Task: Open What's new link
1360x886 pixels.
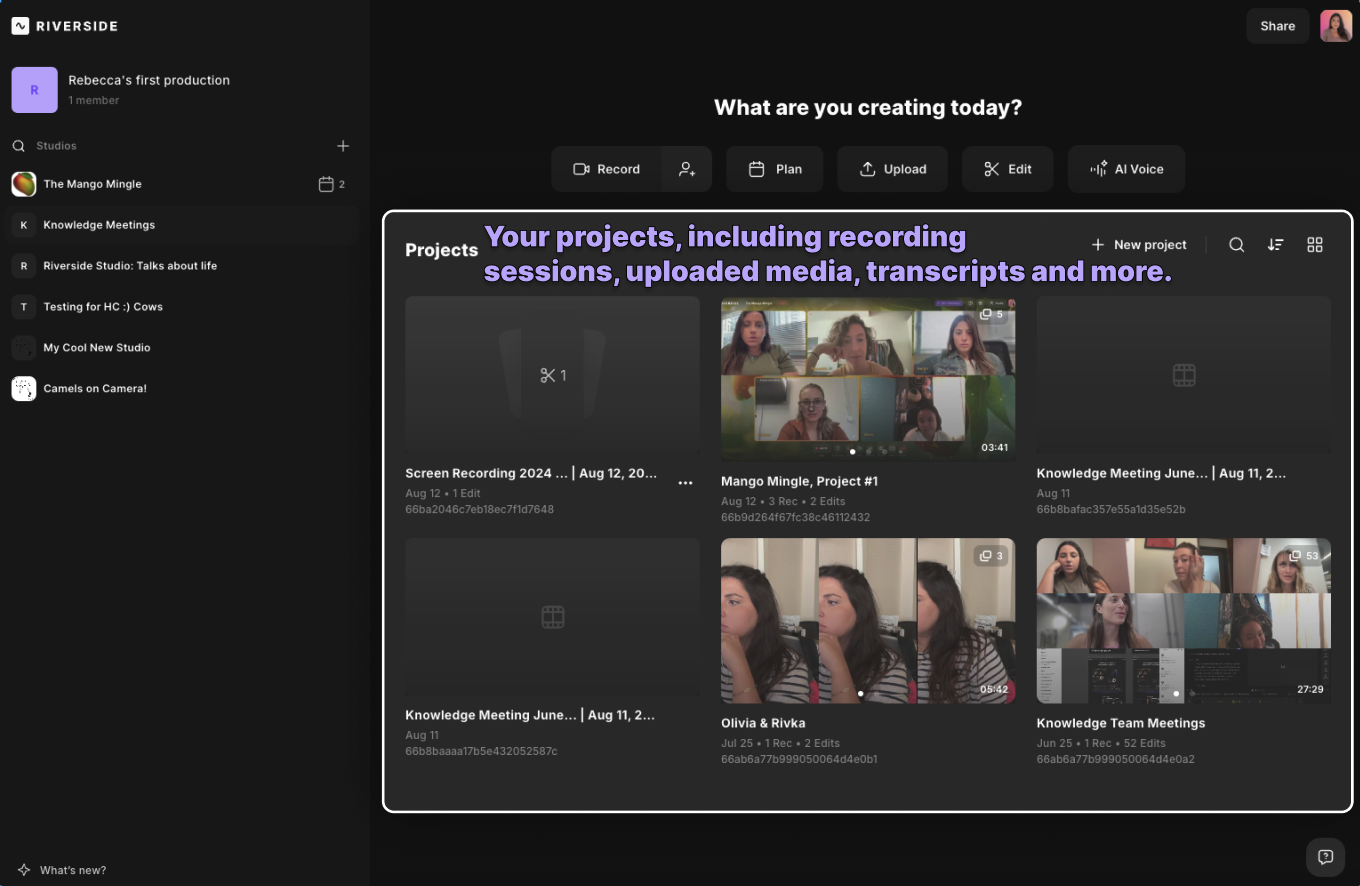Action: pos(73,870)
